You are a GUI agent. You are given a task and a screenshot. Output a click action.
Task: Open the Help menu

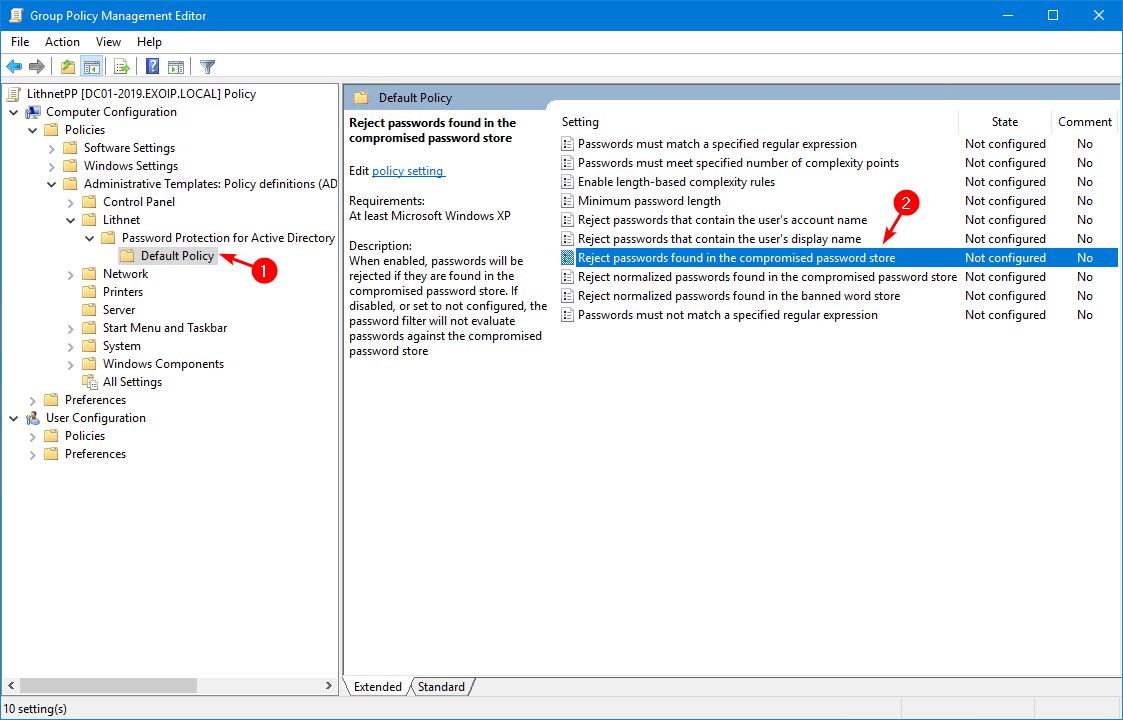pyautogui.click(x=149, y=42)
